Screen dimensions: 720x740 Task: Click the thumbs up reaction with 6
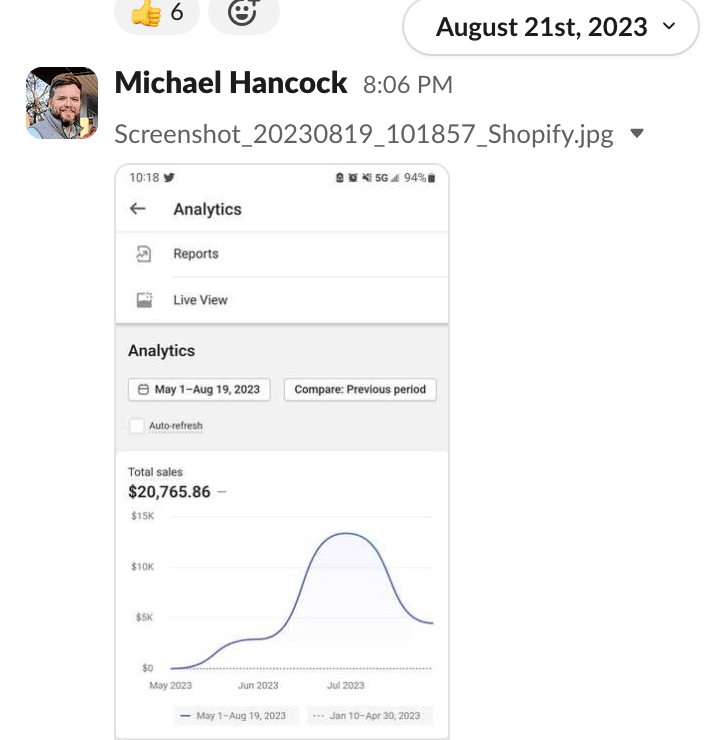click(x=156, y=13)
